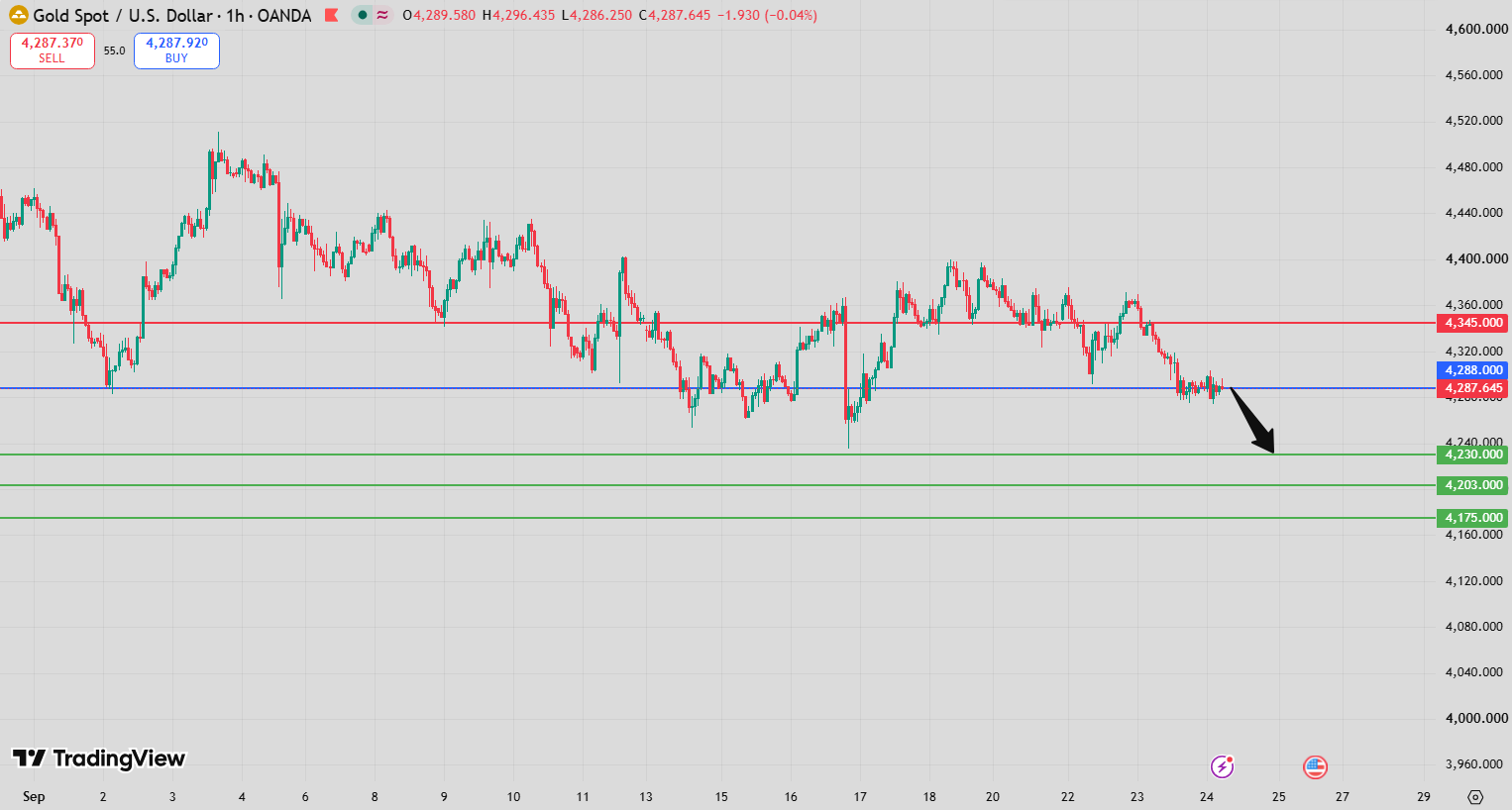Open the TradingView logo link
Viewport: 1512px width, 810px height.
point(99,759)
